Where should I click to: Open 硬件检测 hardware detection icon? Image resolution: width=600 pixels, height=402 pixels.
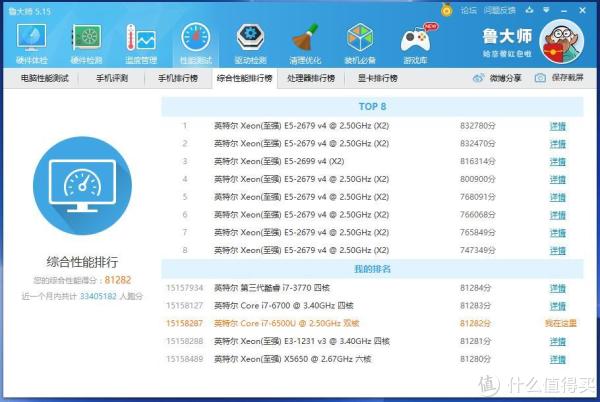[86, 43]
